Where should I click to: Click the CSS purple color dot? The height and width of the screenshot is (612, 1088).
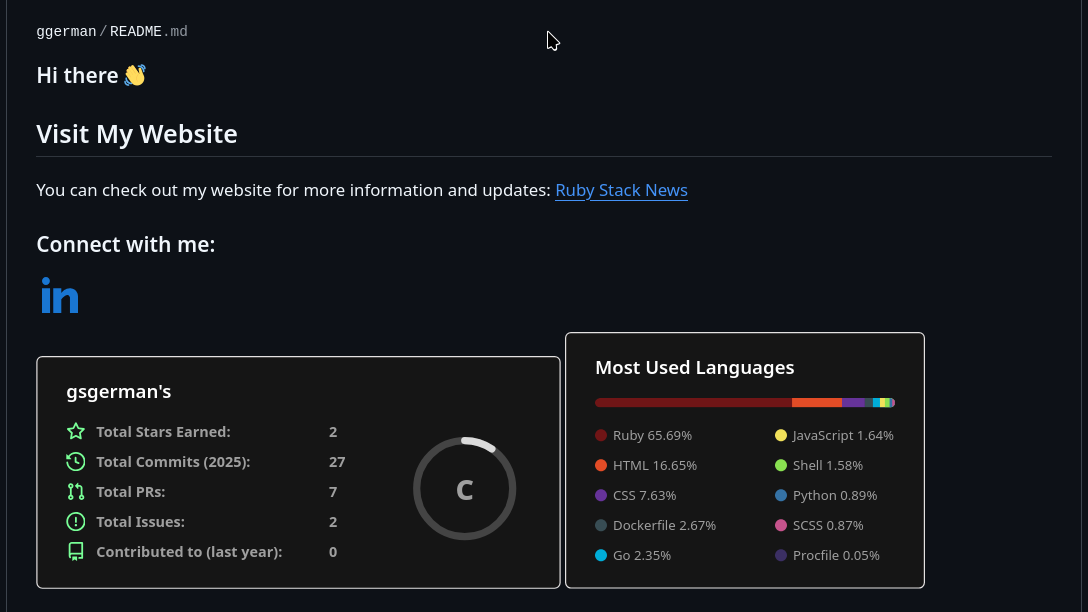point(601,496)
